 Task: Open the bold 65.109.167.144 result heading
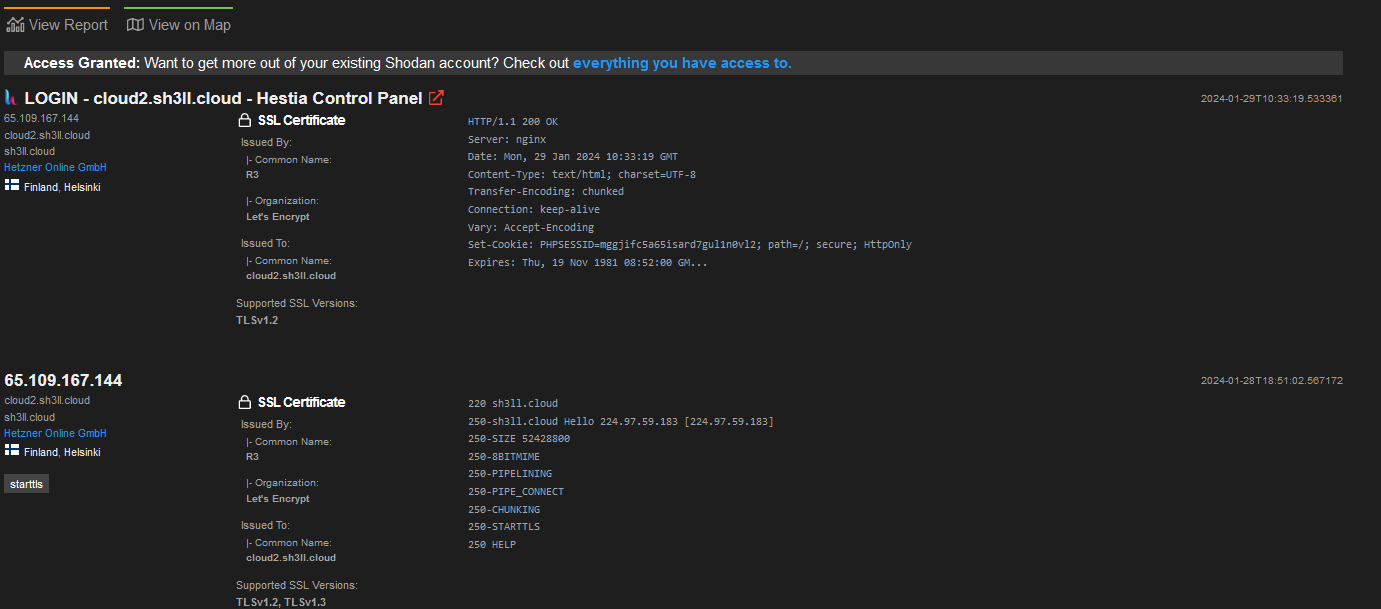63,380
